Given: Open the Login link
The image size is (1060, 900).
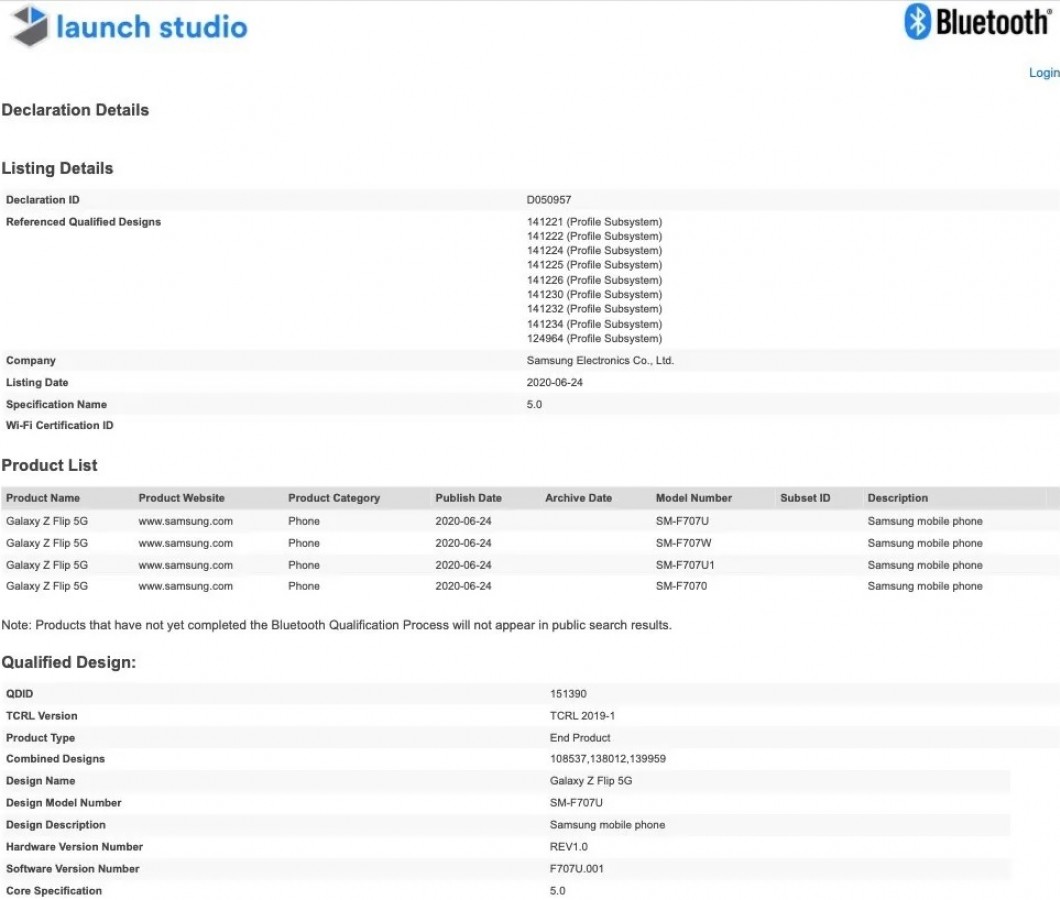Looking at the screenshot, I should pyautogui.click(x=1044, y=72).
